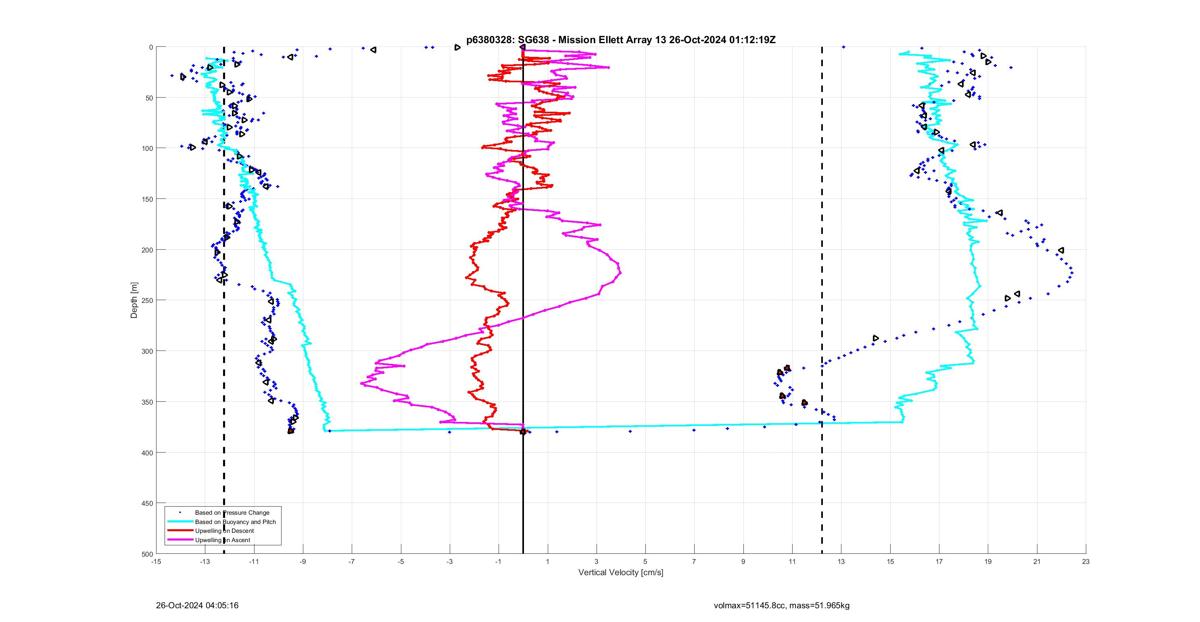The height and width of the screenshot is (622, 1200).
Task: Click x-axis tick label '21'
Action: pos(1037,561)
